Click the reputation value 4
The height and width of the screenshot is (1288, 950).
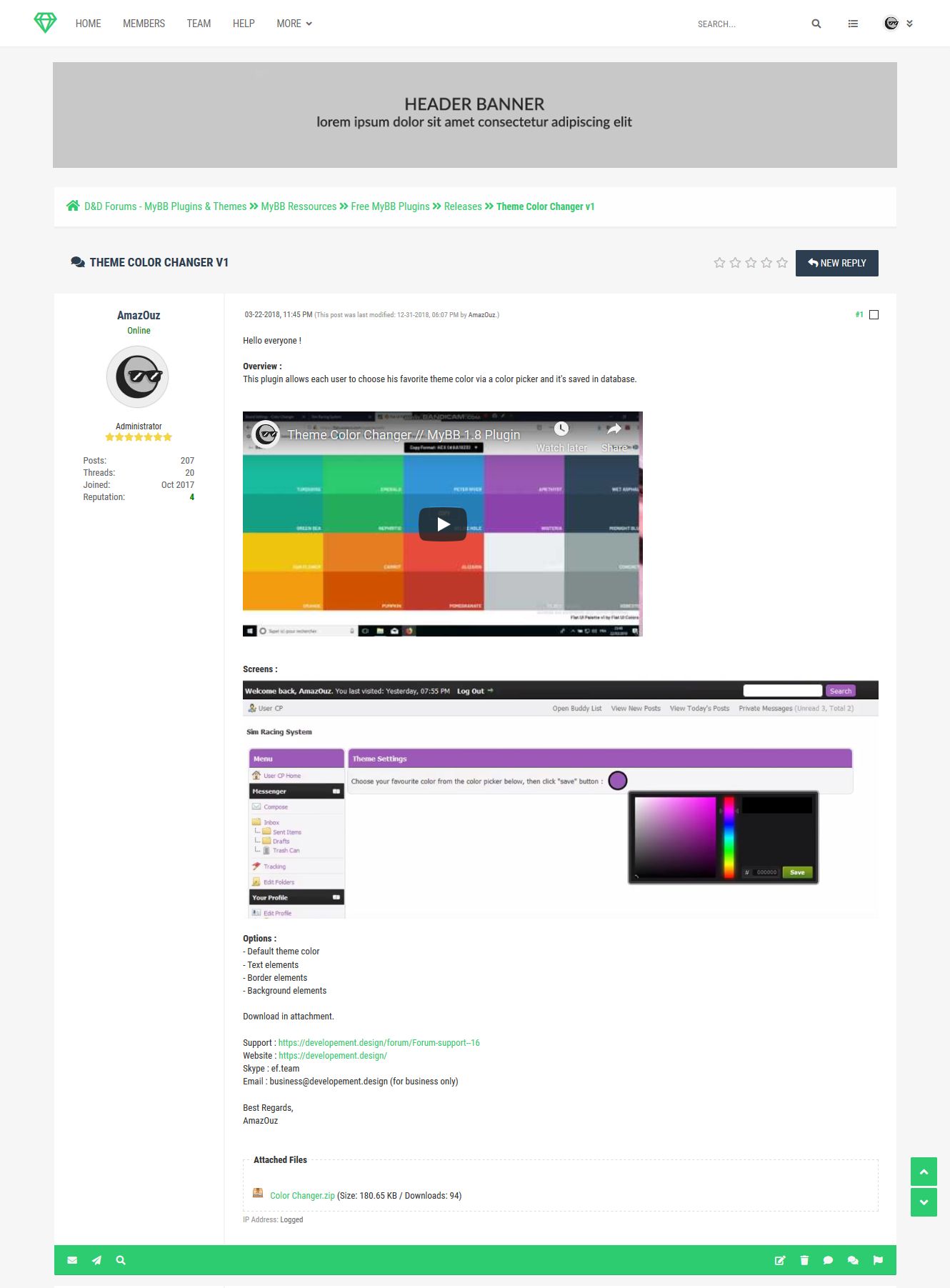tap(191, 497)
